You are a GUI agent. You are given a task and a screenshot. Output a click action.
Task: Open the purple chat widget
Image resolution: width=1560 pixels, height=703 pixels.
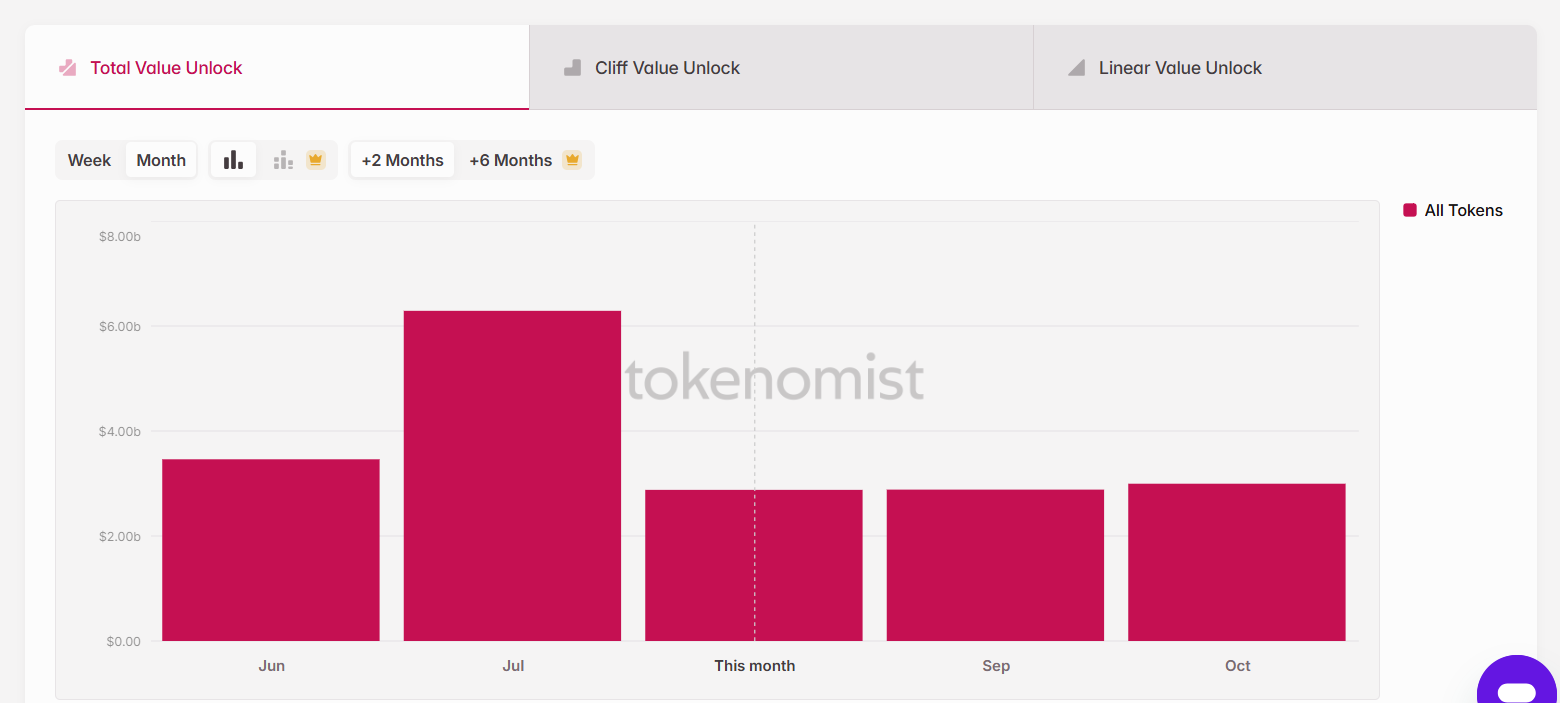1517,686
